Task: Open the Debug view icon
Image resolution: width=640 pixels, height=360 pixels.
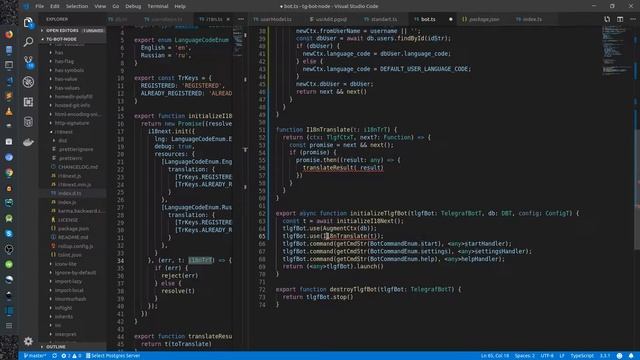Action: coord(28,82)
